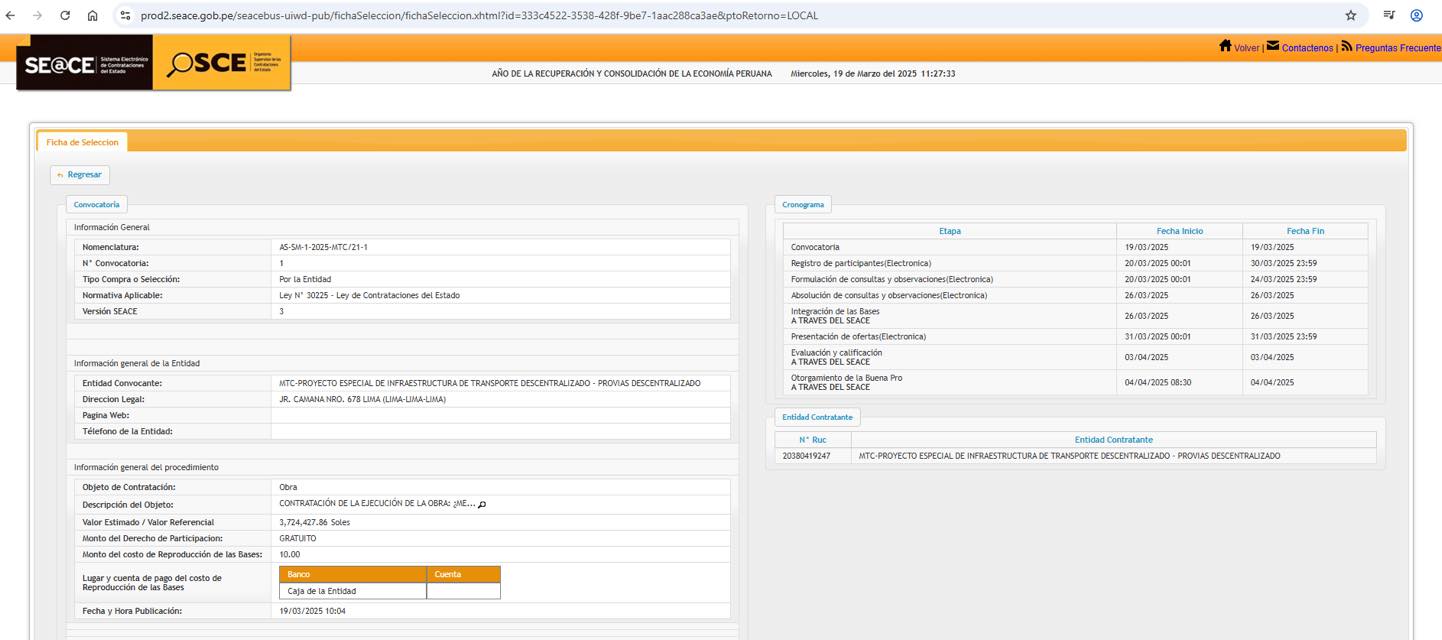Click the SEACE logo
1442x640 pixels.
click(x=85, y=64)
